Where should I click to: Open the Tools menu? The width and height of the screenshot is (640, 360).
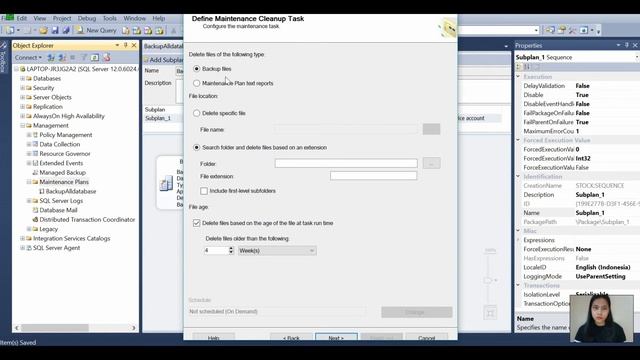pos(109,18)
